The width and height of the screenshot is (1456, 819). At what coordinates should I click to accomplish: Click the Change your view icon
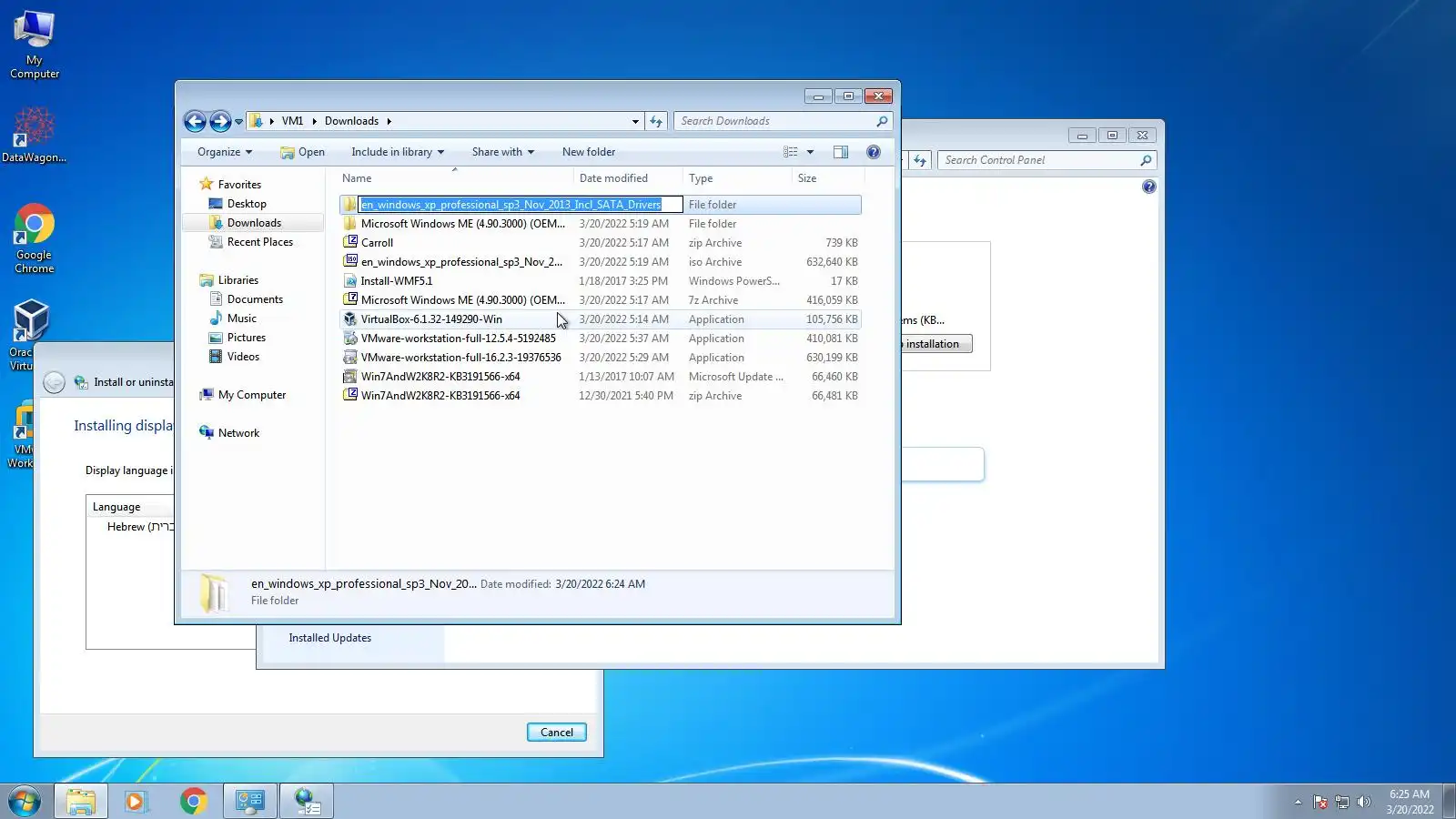click(x=791, y=152)
